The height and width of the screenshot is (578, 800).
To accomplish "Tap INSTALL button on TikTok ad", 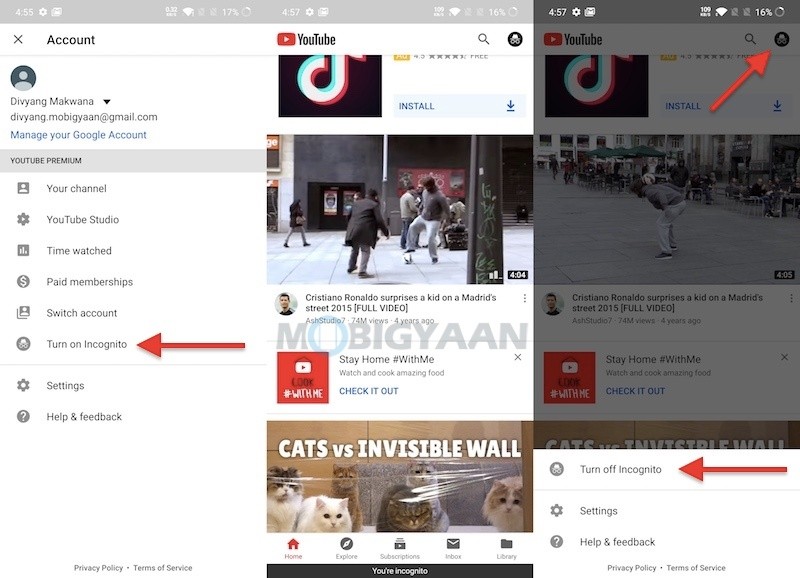I will (x=459, y=106).
